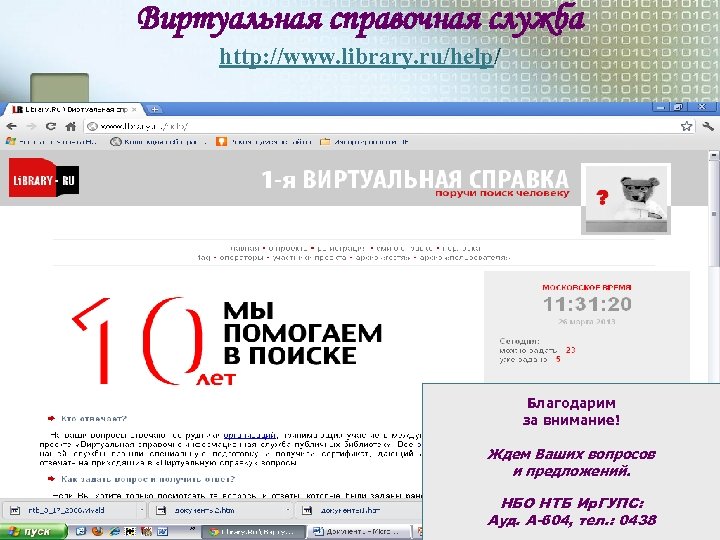The width and height of the screenshot is (720, 540).
Task: Click the number 23 of questions allowed
Action: (x=570, y=350)
